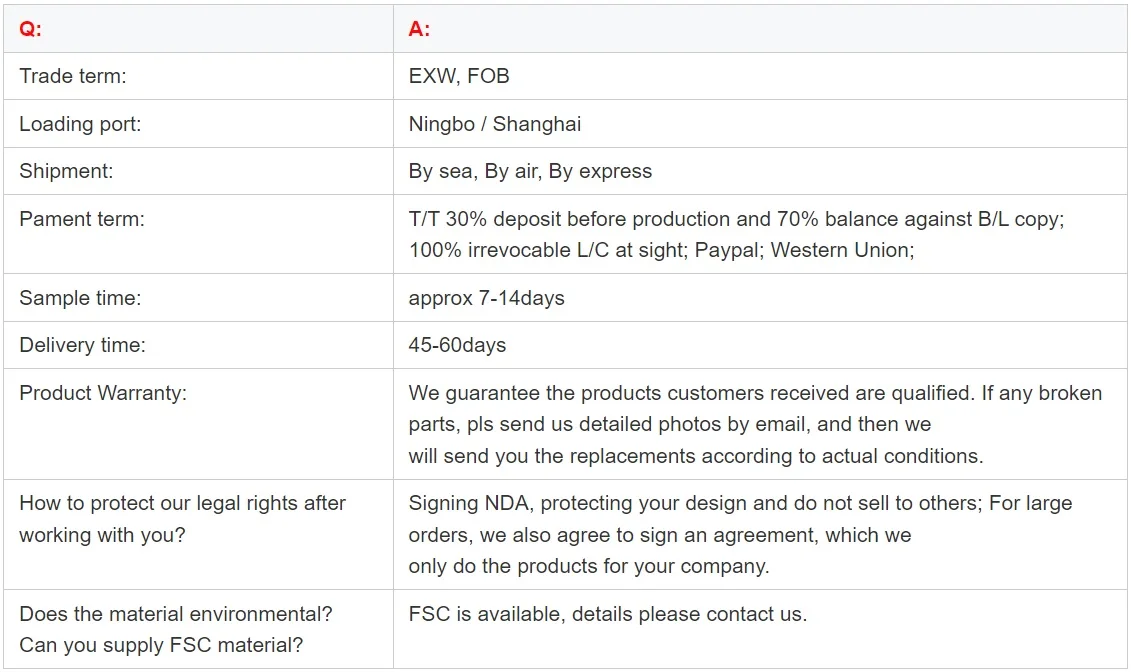Click "FSC is available, details please contact us"
The height and width of the screenshot is (672, 1131).
point(607,614)
